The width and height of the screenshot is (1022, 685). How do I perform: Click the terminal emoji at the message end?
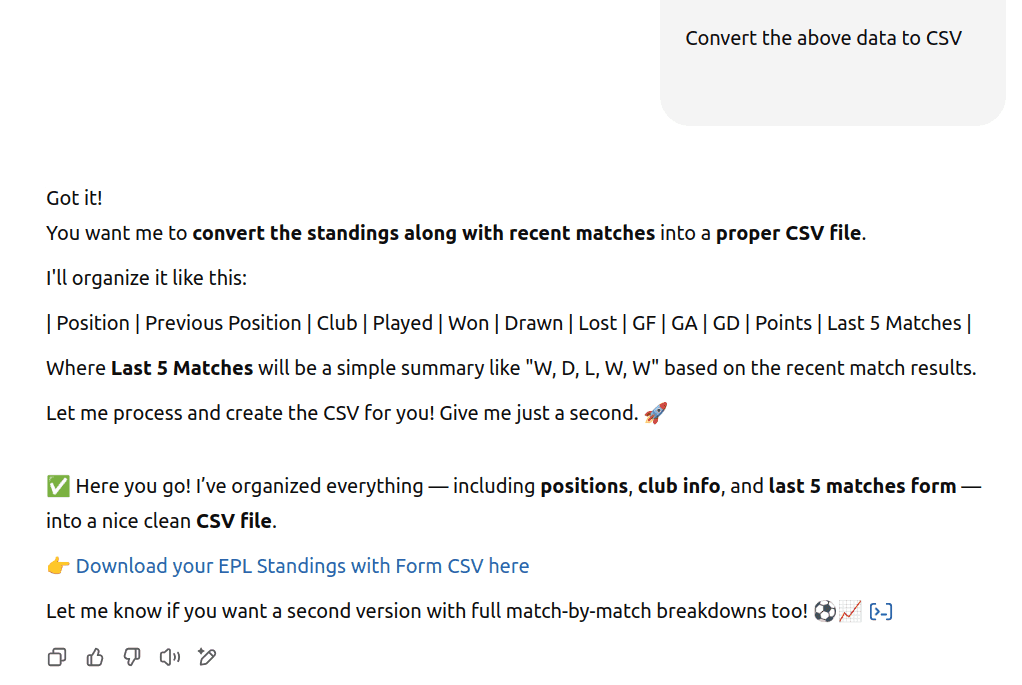tap(881, 610)
